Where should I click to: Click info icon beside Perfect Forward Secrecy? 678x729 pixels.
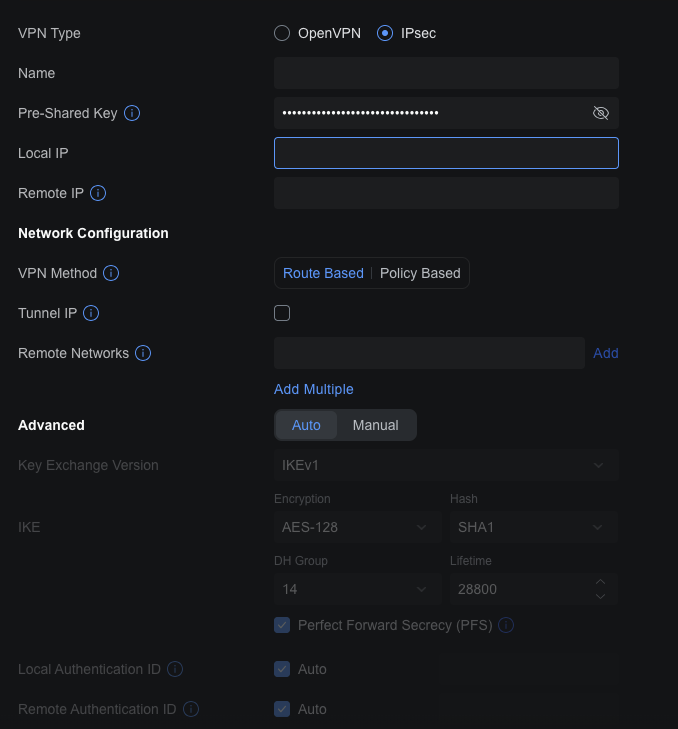[506, 625]
